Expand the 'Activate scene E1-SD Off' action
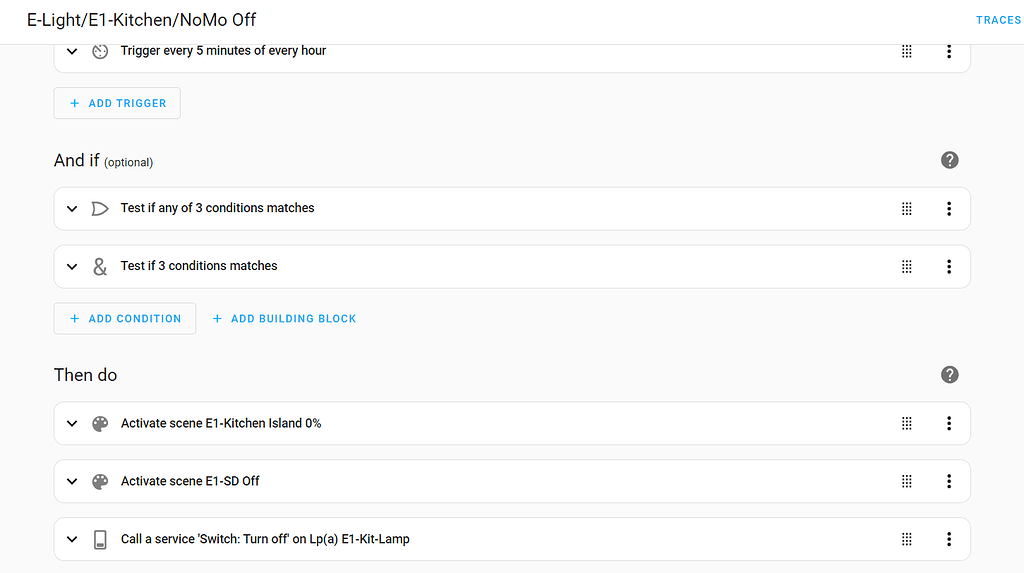Screen dimensions: 1024x573 (72, 482)
